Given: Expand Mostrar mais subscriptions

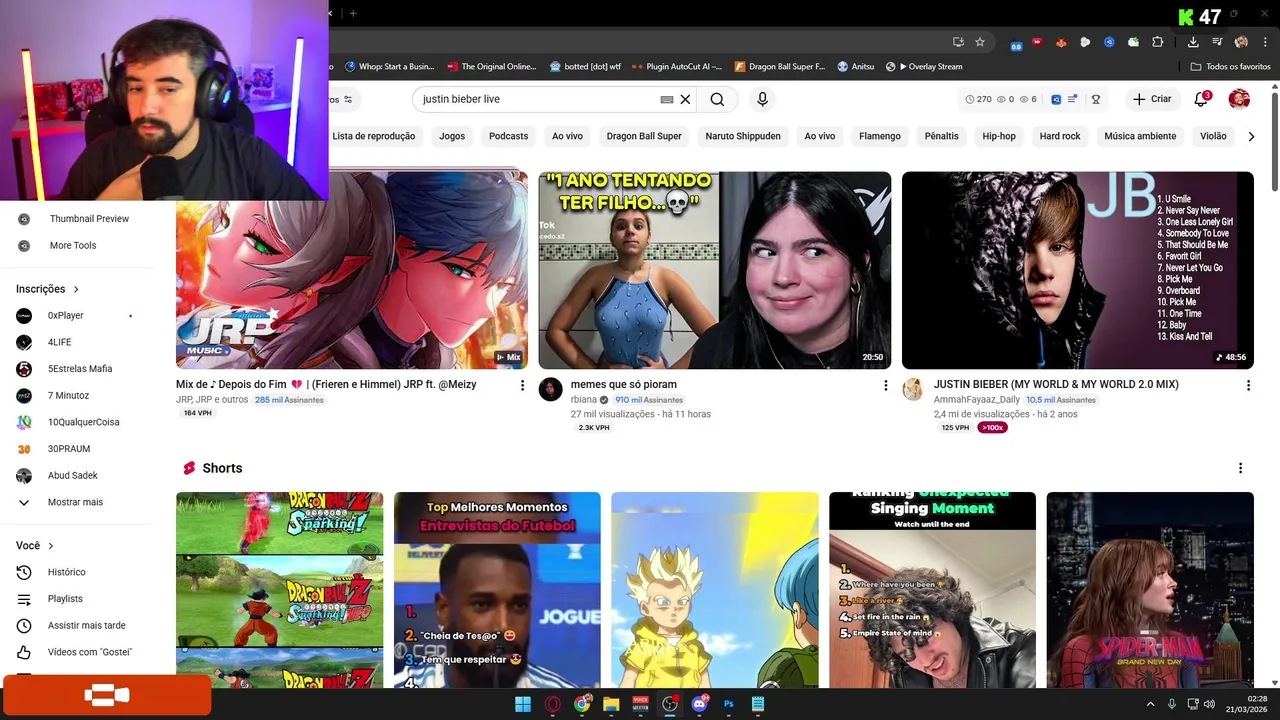Looking at the screenshot, I should click(x=76, y=502).
